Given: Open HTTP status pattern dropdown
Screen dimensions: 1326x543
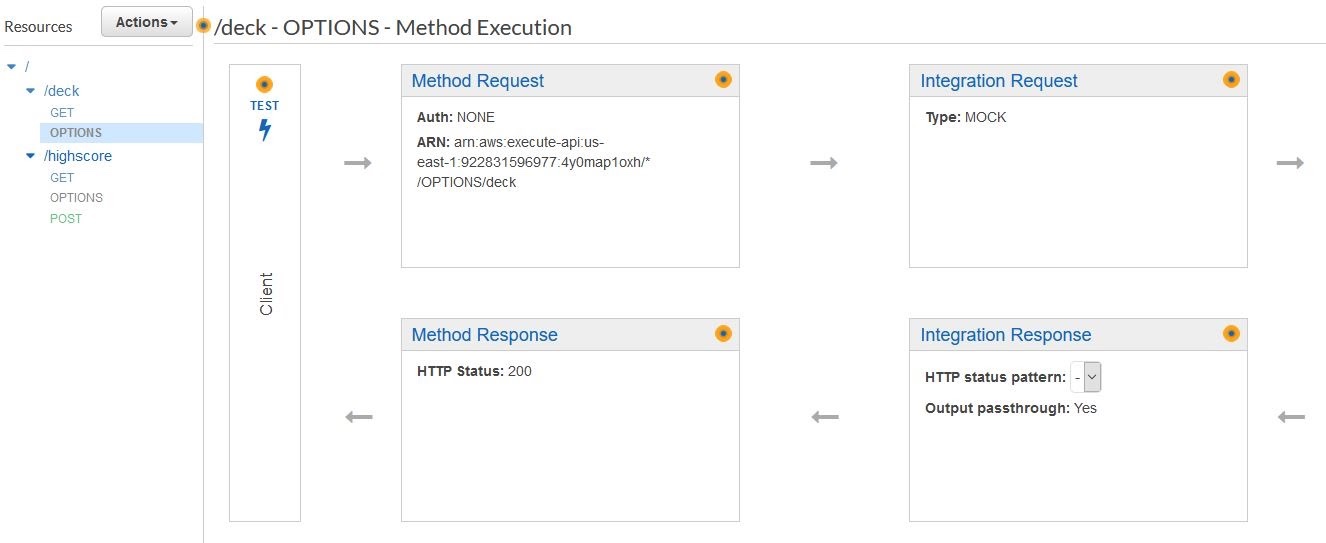Looking at the screenshot, I should click(x=1086, y=377).
